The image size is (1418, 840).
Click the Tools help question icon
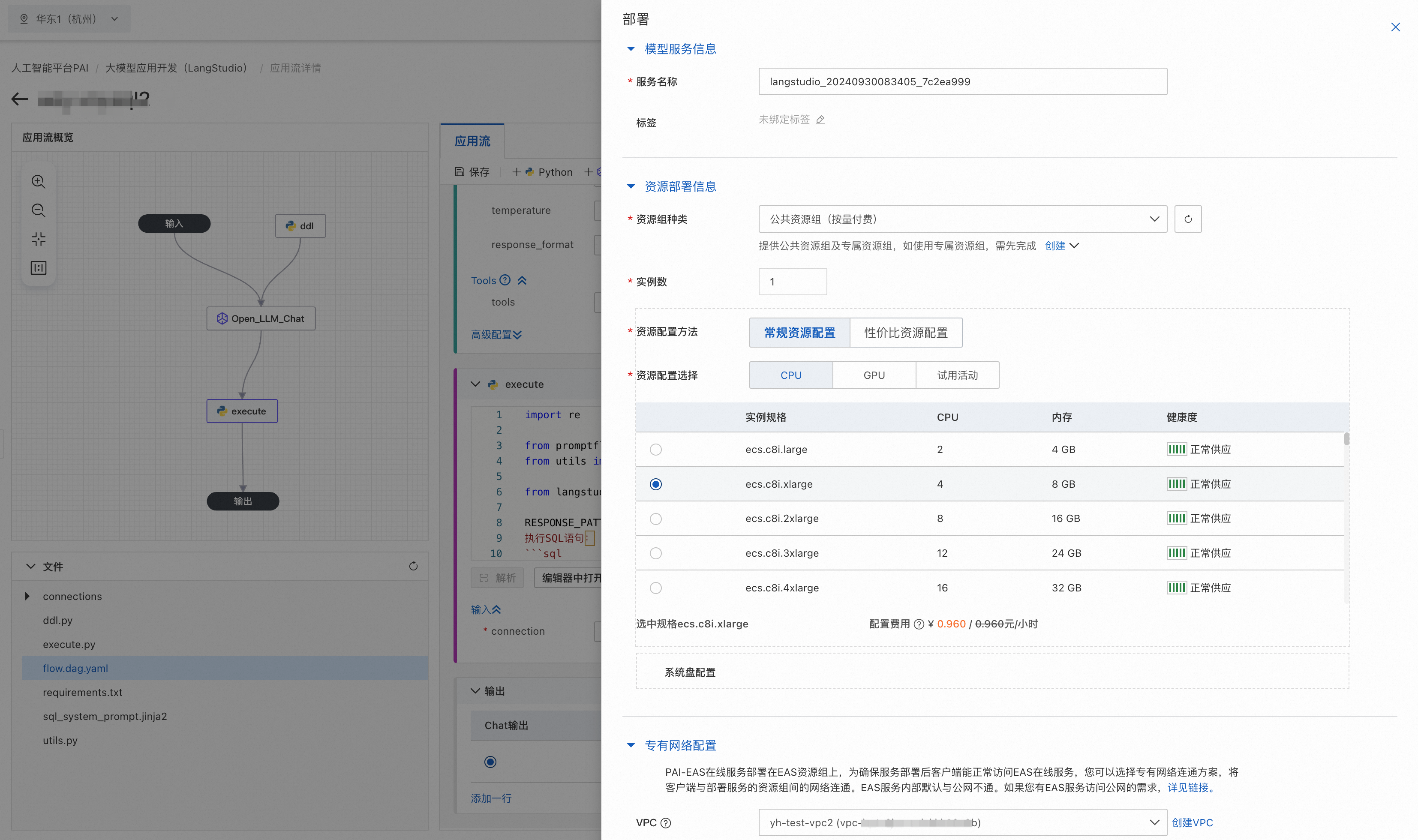pyautogui.click(x=505, y=280)
